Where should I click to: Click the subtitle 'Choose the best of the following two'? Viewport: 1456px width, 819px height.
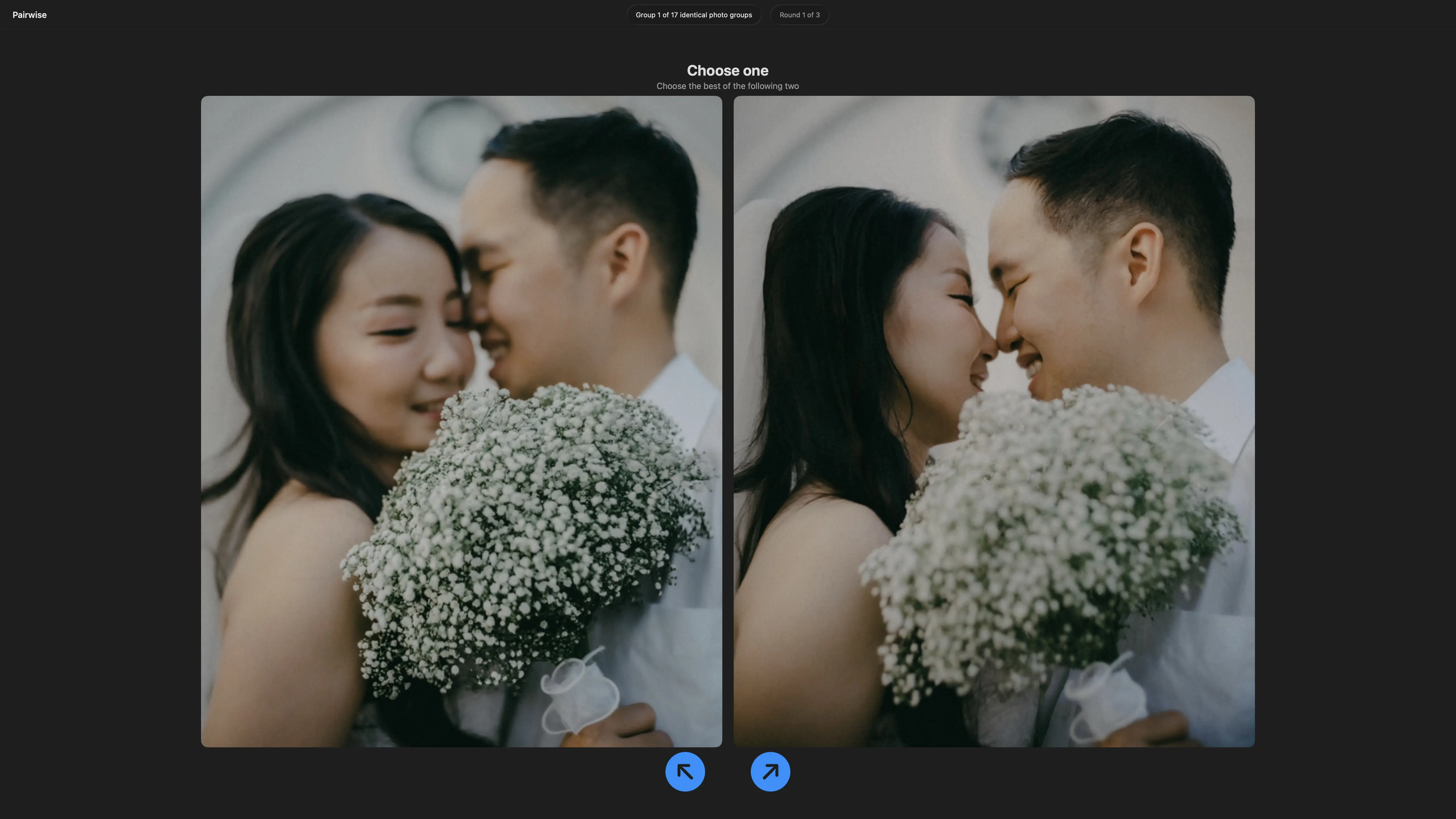click(x=727, y=86)
